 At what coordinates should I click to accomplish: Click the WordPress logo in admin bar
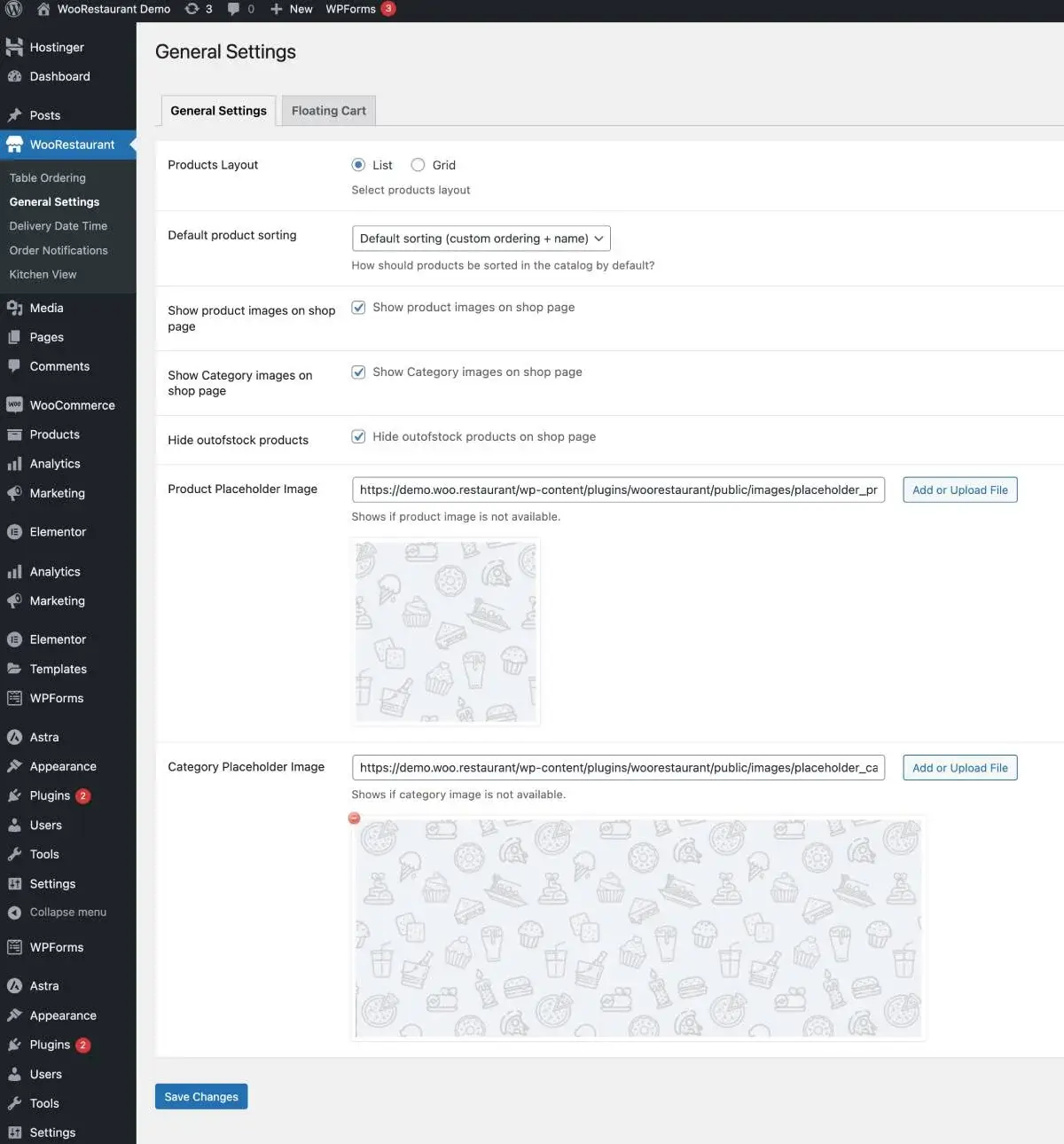(14, 9)
